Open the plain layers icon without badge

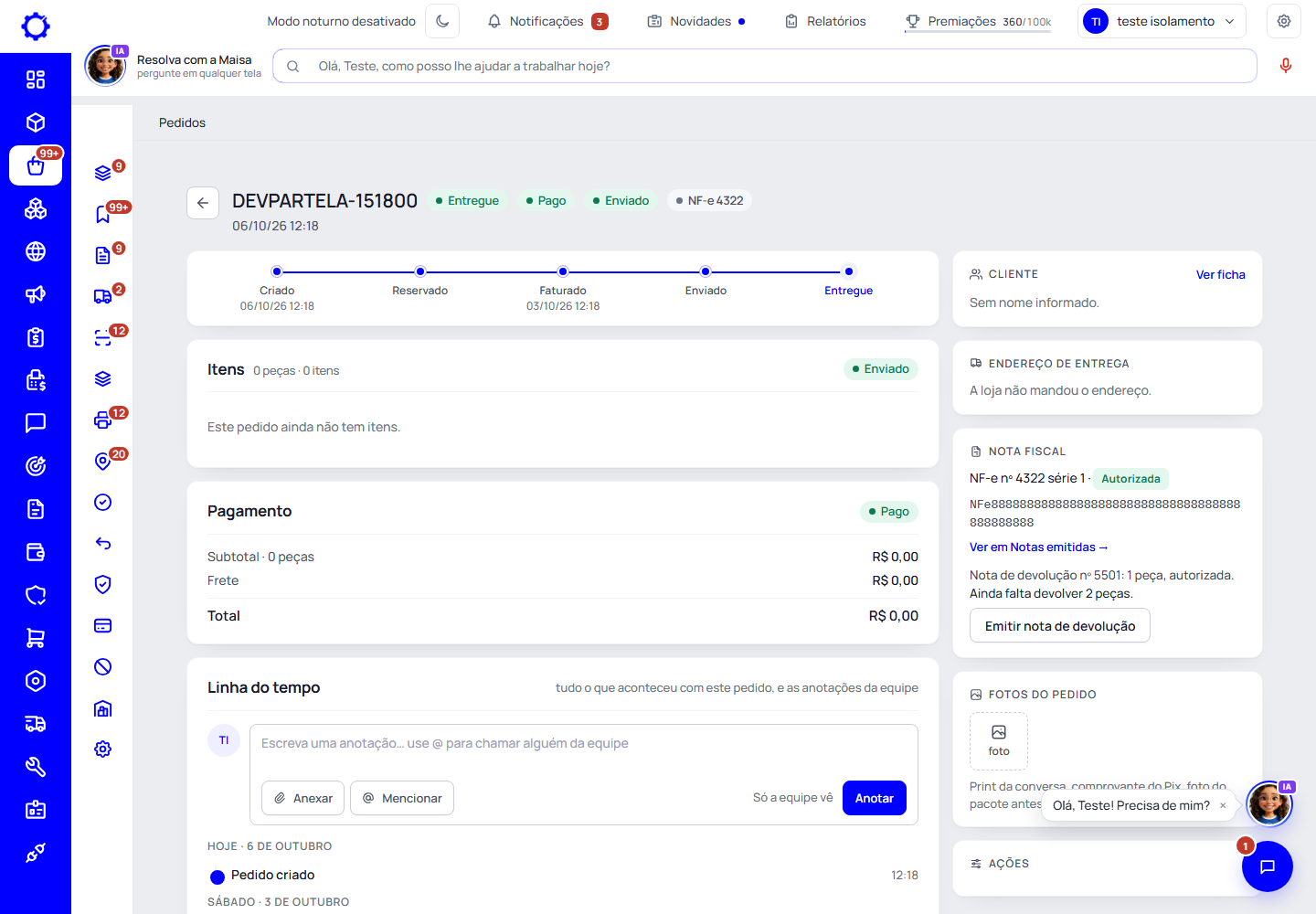[x=103, y=378]
